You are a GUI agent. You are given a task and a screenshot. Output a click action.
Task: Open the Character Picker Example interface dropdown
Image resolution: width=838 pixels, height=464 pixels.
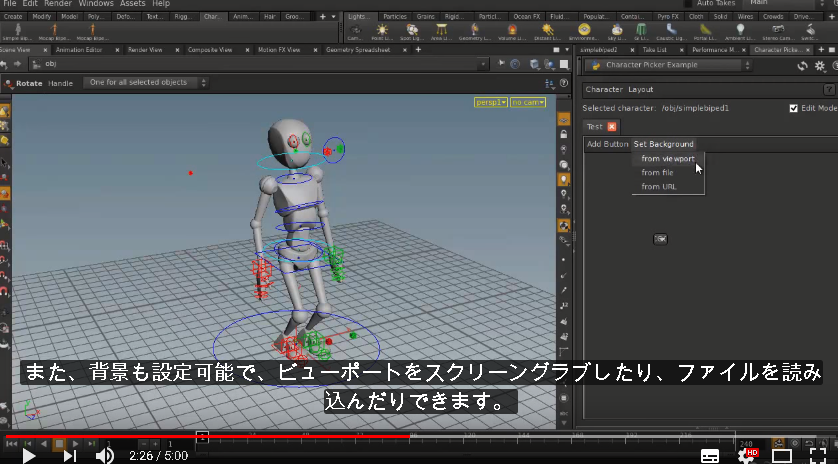point(668,65)
